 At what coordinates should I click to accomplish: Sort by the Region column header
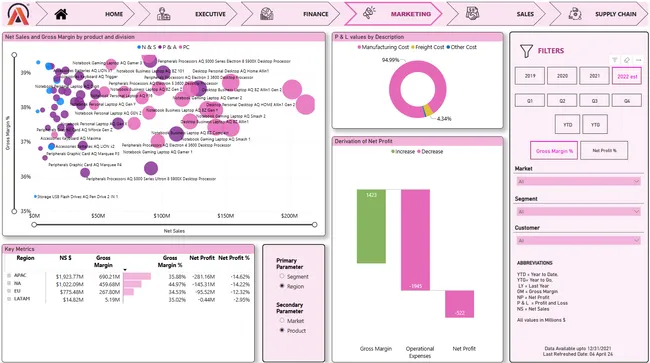25,258
